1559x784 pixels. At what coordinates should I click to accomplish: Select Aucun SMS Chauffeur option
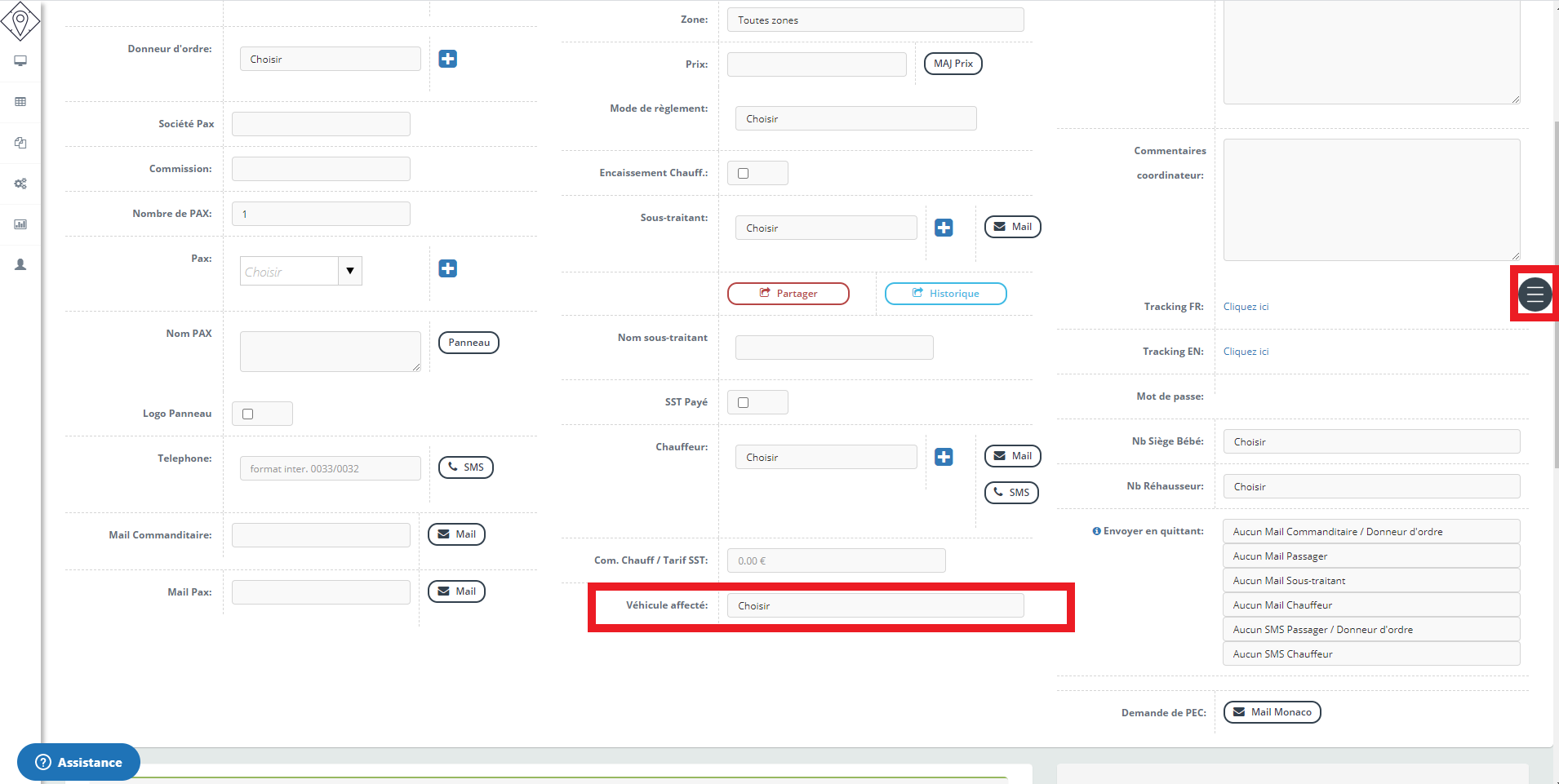click(x=1370, y=653)
